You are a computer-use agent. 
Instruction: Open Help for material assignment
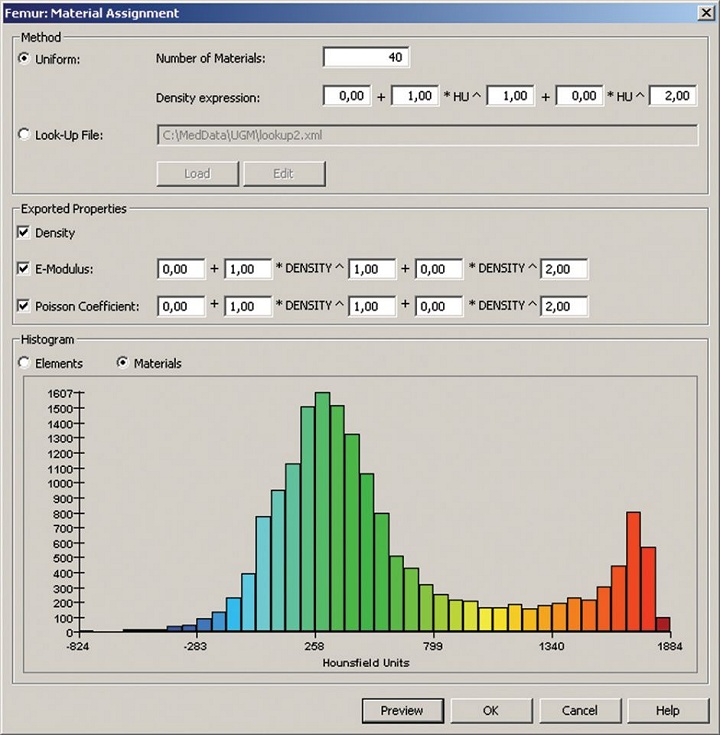pos(667,711)
